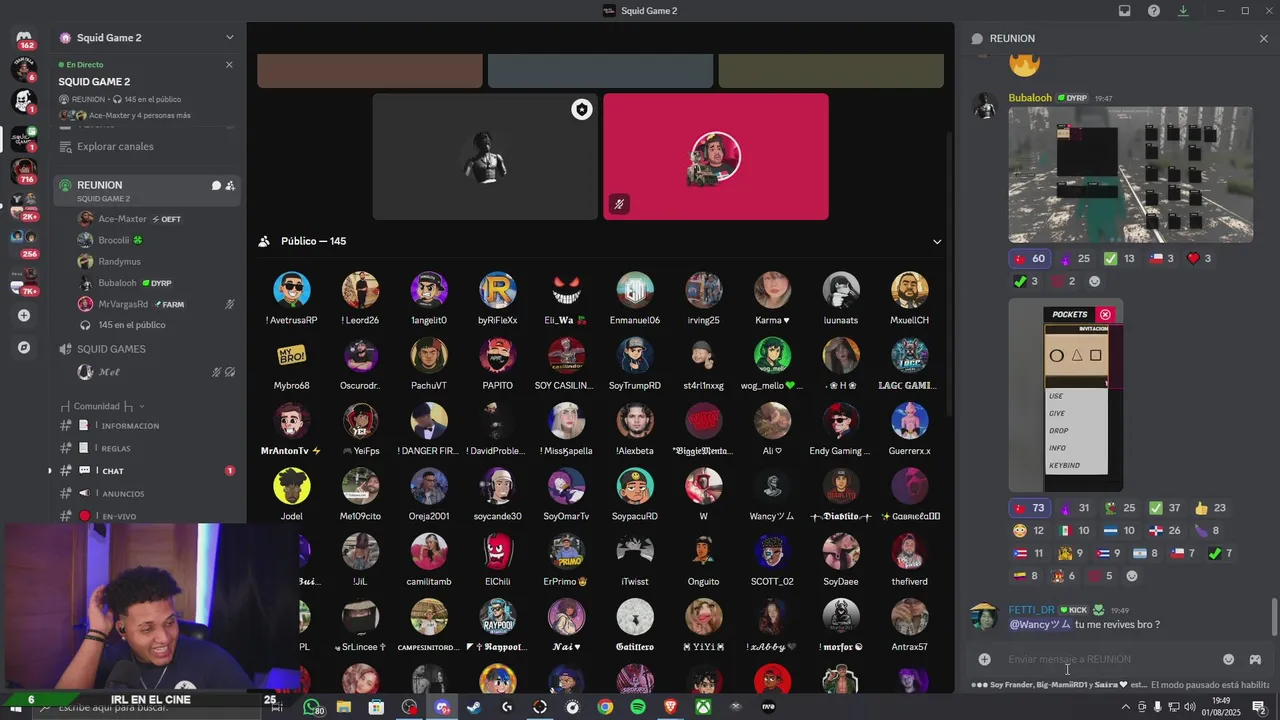
Task: Toggle thumbs up reaction with 23
Action: [x=1210, y=508]
